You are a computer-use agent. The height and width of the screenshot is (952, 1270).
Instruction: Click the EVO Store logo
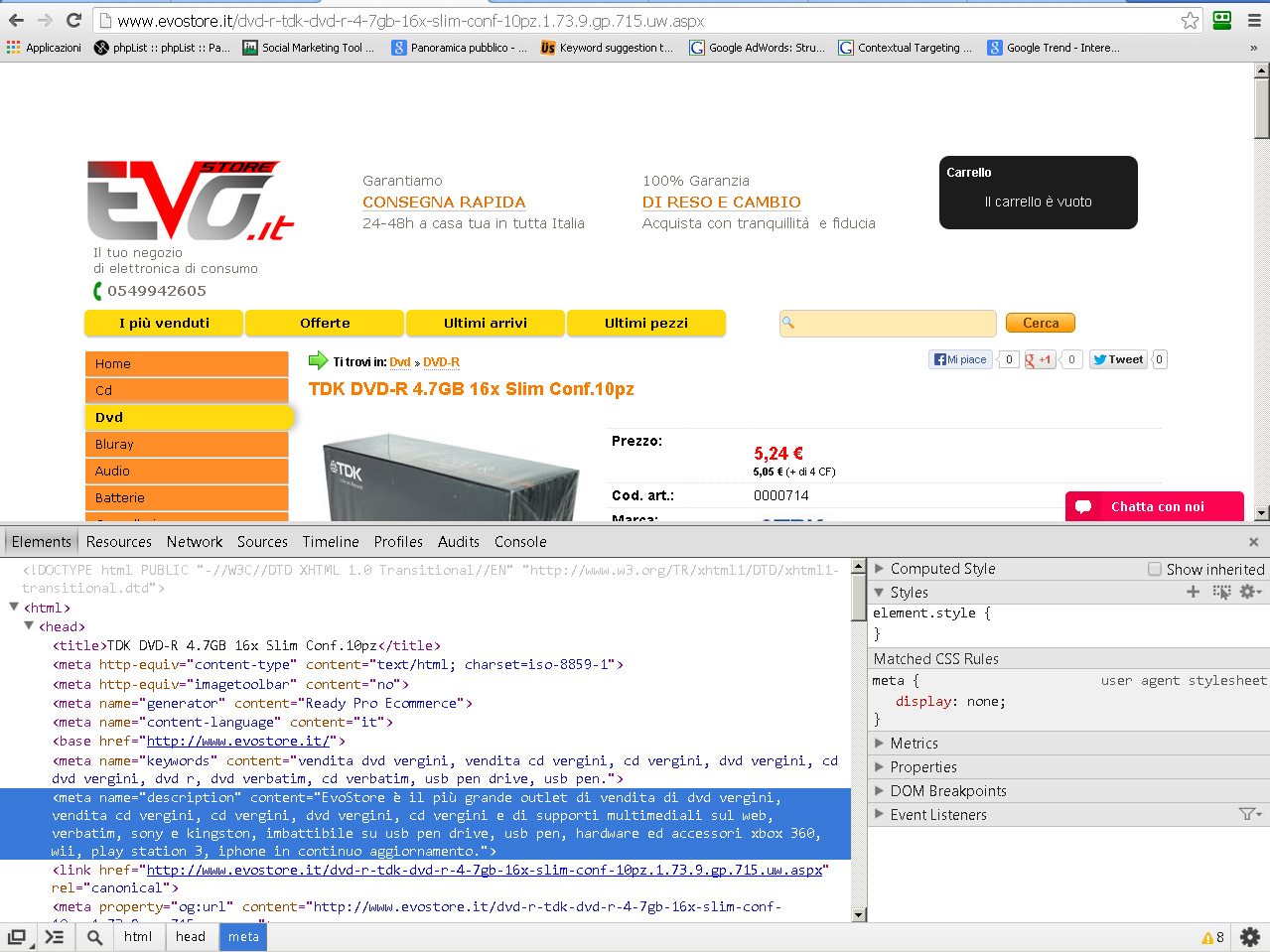[190, 201]
